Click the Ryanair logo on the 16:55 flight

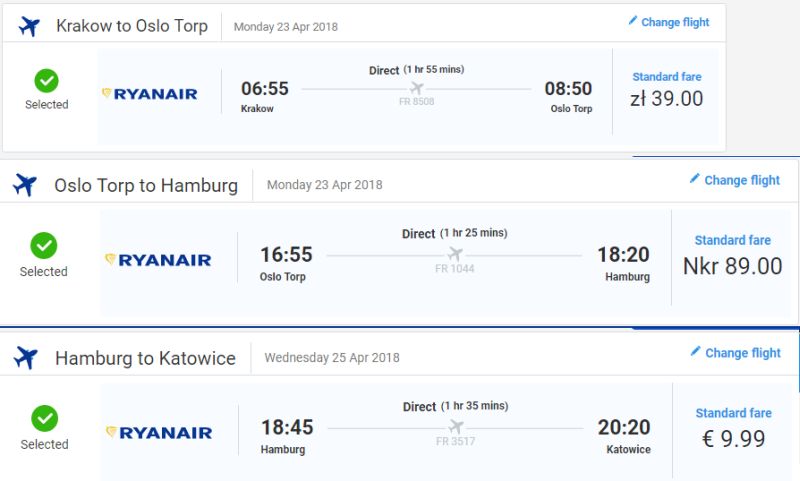(x=158, y=260)
